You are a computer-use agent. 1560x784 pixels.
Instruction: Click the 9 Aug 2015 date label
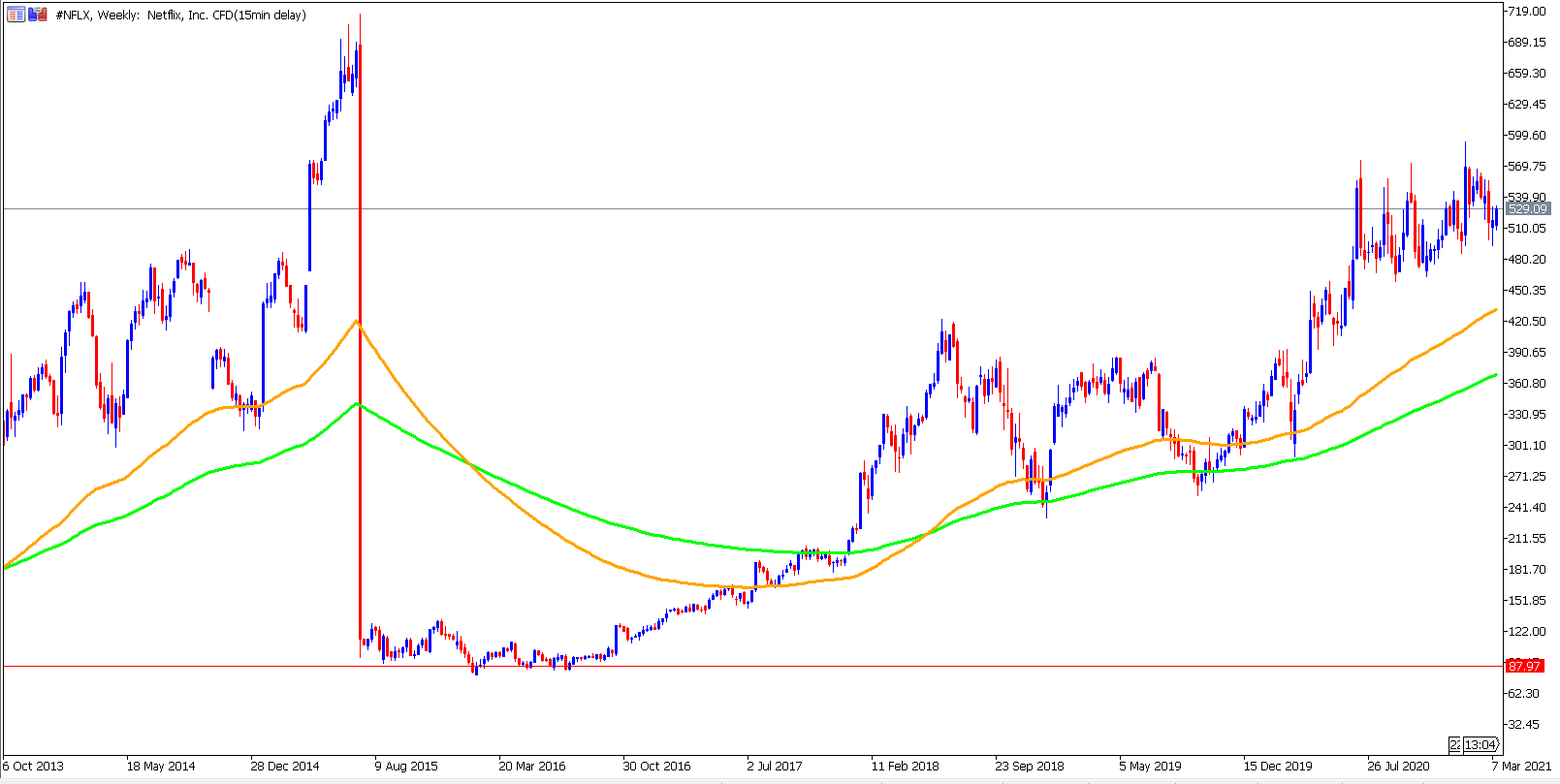405,766
